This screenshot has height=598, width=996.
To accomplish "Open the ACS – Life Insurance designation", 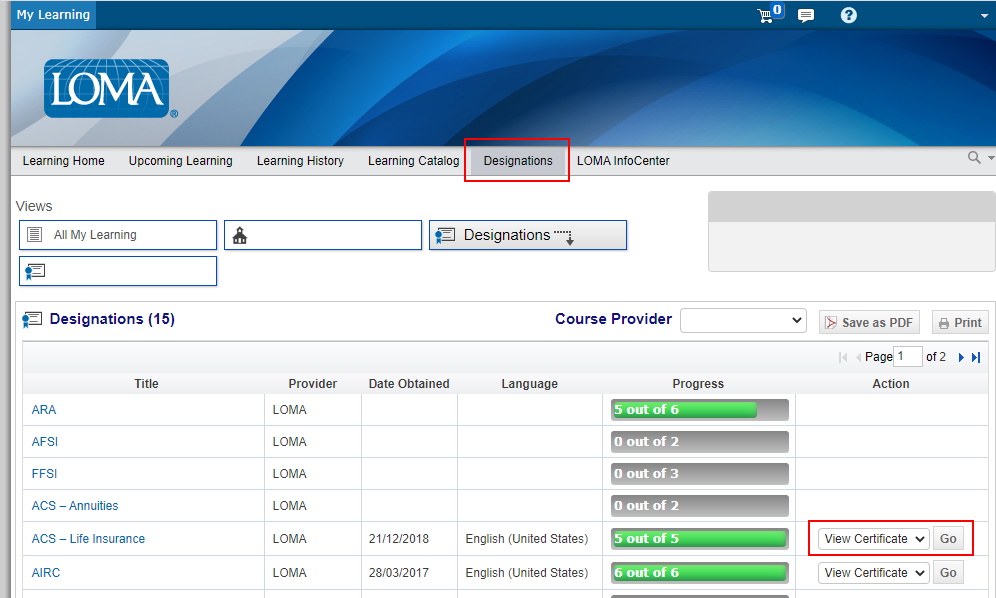I will coord(88,539).
